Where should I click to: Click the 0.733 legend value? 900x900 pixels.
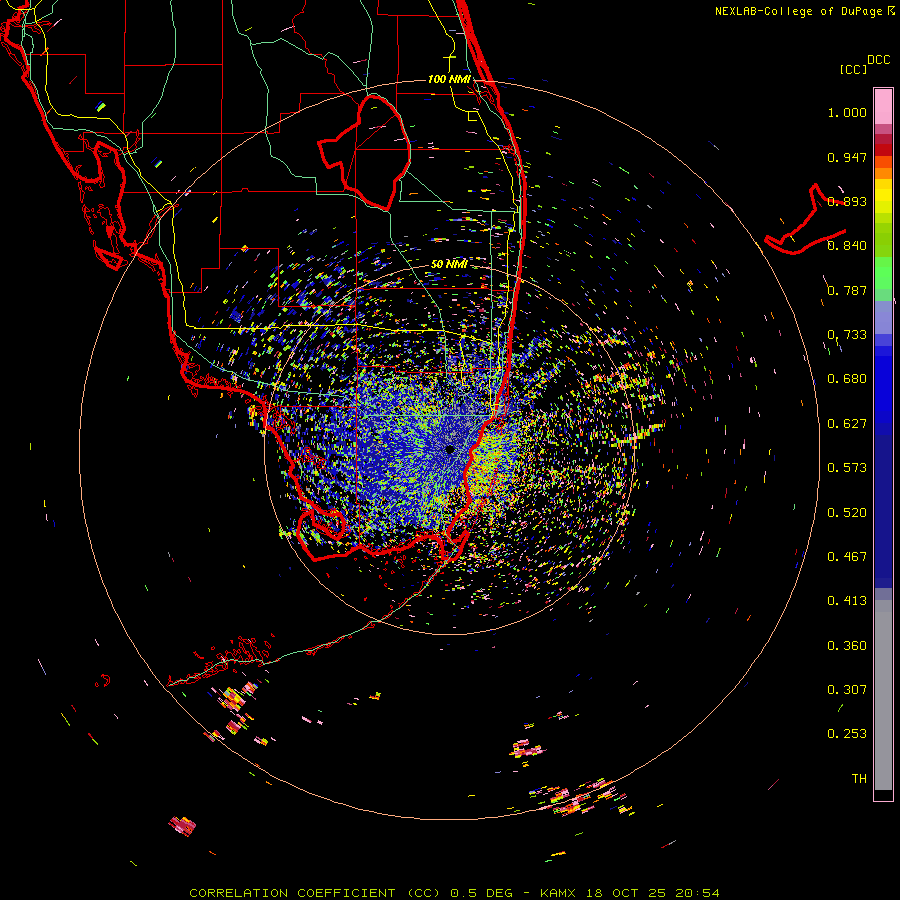[x=847, y=335]
